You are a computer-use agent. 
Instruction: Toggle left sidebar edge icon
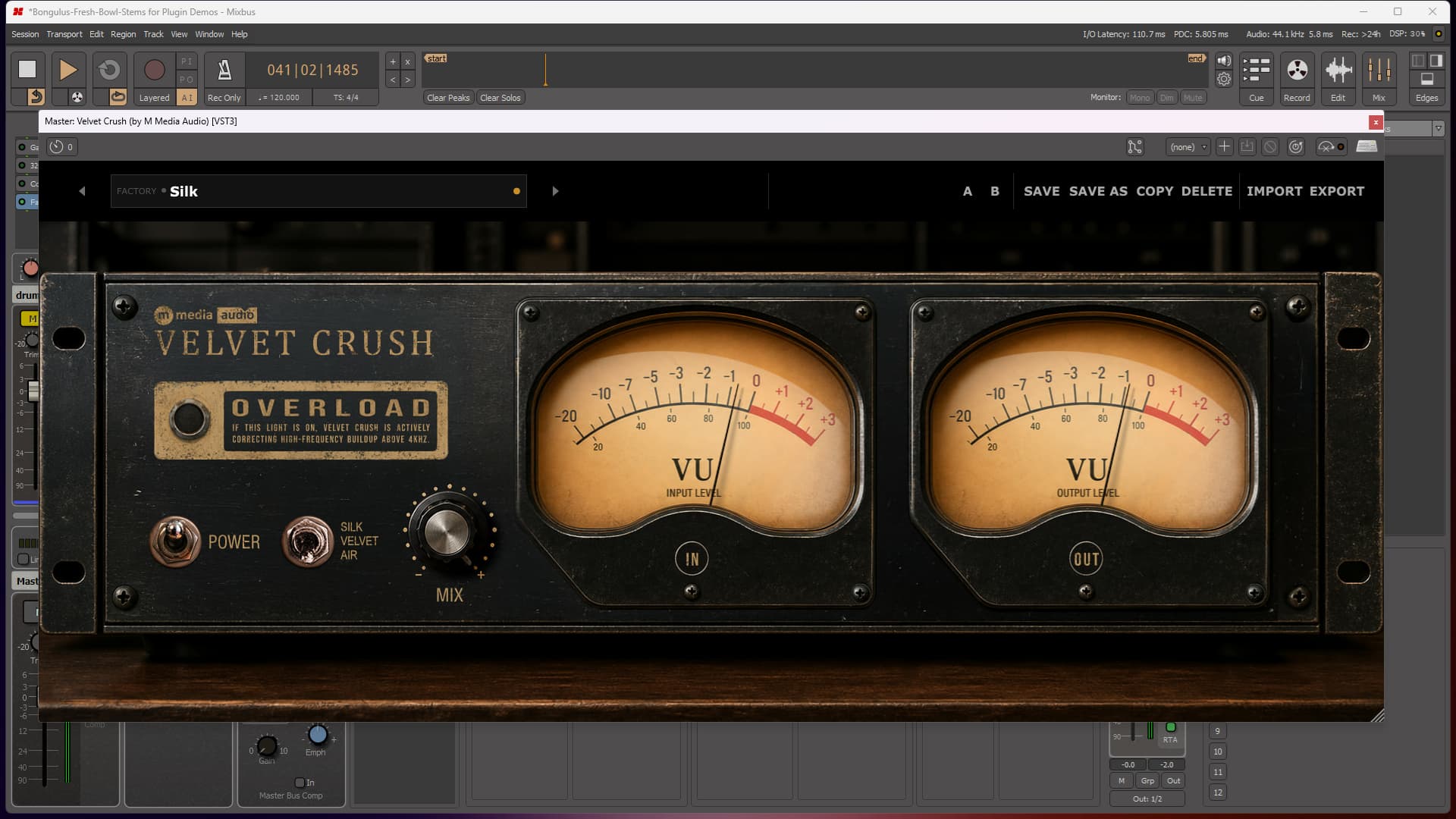[x=1418, y=61]
